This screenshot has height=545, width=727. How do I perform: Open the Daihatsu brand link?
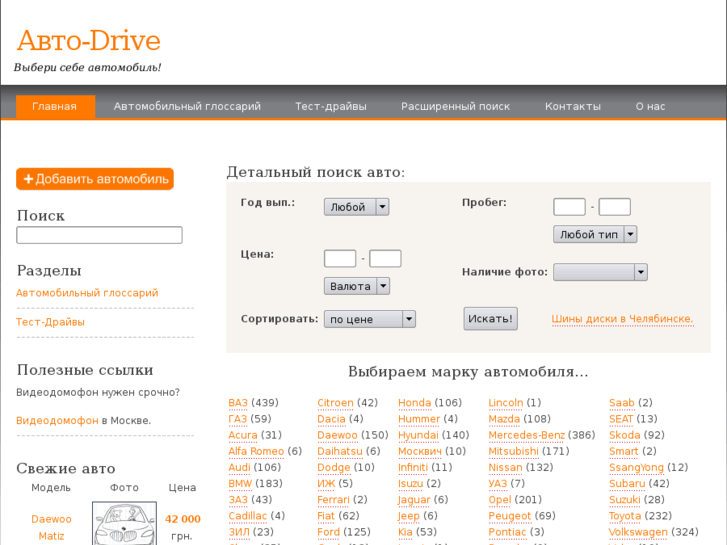point(340,451)
